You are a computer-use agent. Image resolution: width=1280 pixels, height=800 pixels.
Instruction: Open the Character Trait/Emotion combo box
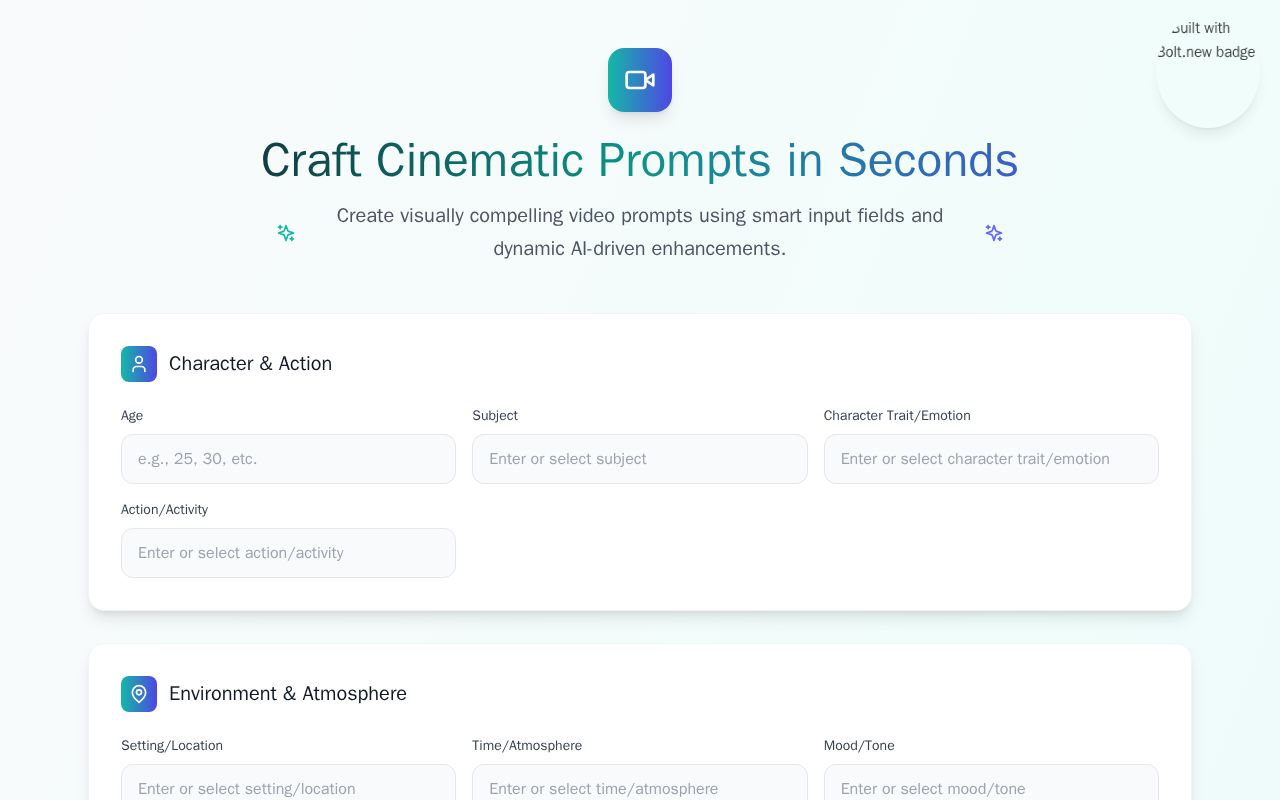pyautogui.click(x=991, y=459)
